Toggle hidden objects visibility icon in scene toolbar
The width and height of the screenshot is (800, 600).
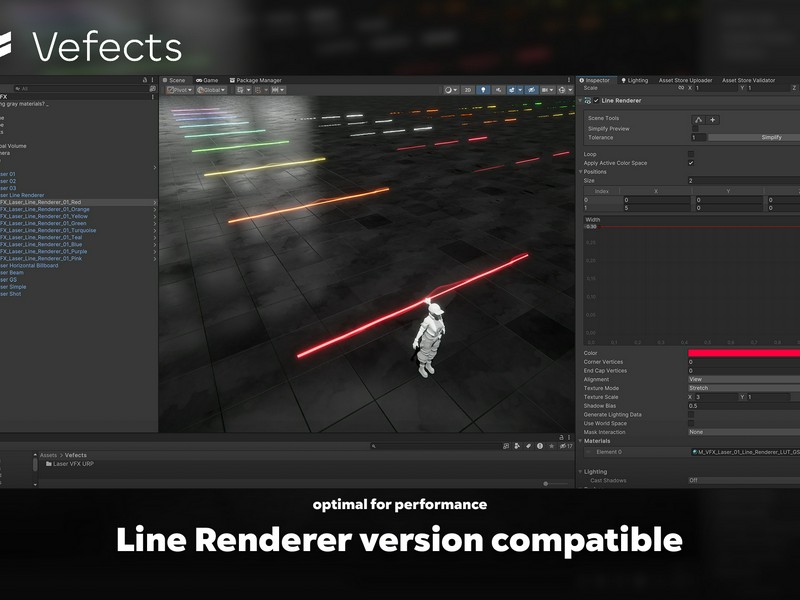point(531,90)
